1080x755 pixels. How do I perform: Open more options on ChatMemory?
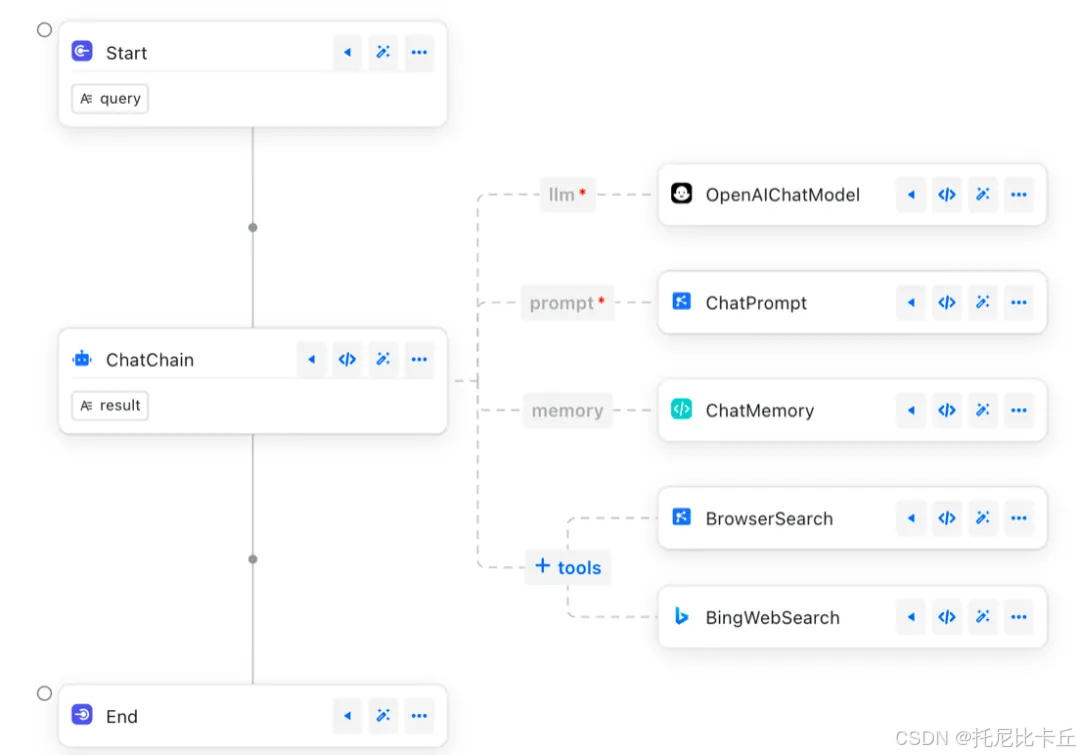point(1018,411)
